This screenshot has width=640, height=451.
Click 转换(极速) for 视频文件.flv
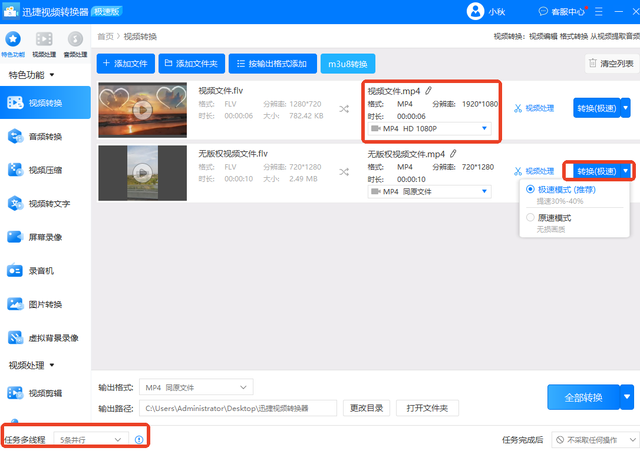(x=596, y=108)
